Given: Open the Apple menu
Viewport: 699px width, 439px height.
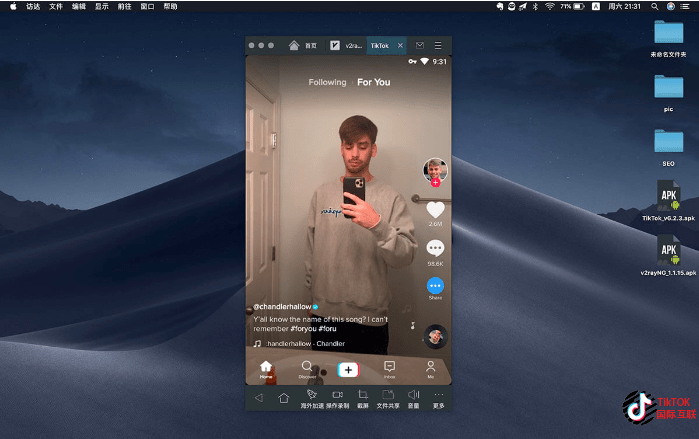Looking at the screenshot, I should click(x=13, y=6).
